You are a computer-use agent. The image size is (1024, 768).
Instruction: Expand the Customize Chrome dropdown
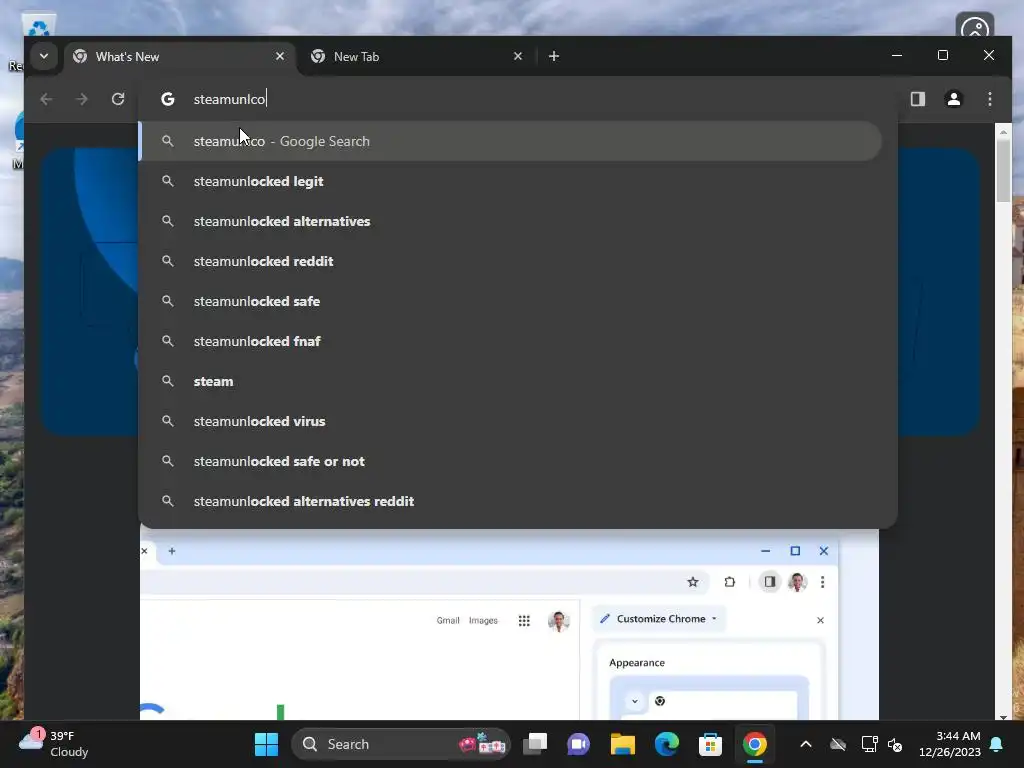pyautogui.click(x=659, y=618)
